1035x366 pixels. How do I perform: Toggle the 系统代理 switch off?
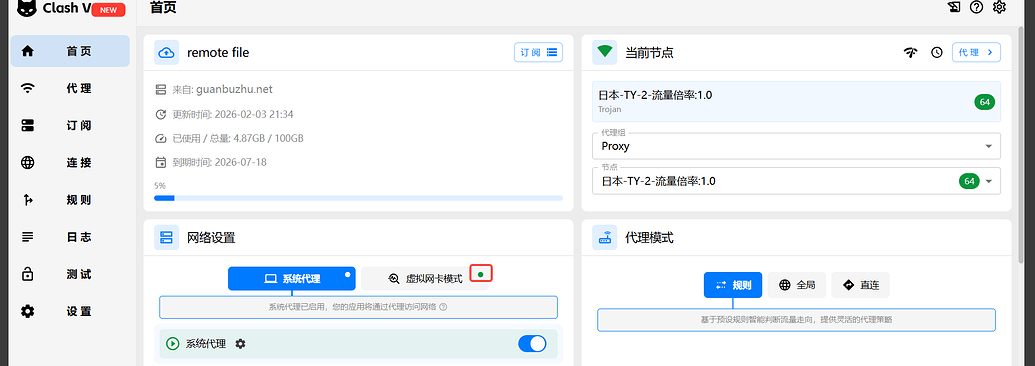tap(532, 344)
